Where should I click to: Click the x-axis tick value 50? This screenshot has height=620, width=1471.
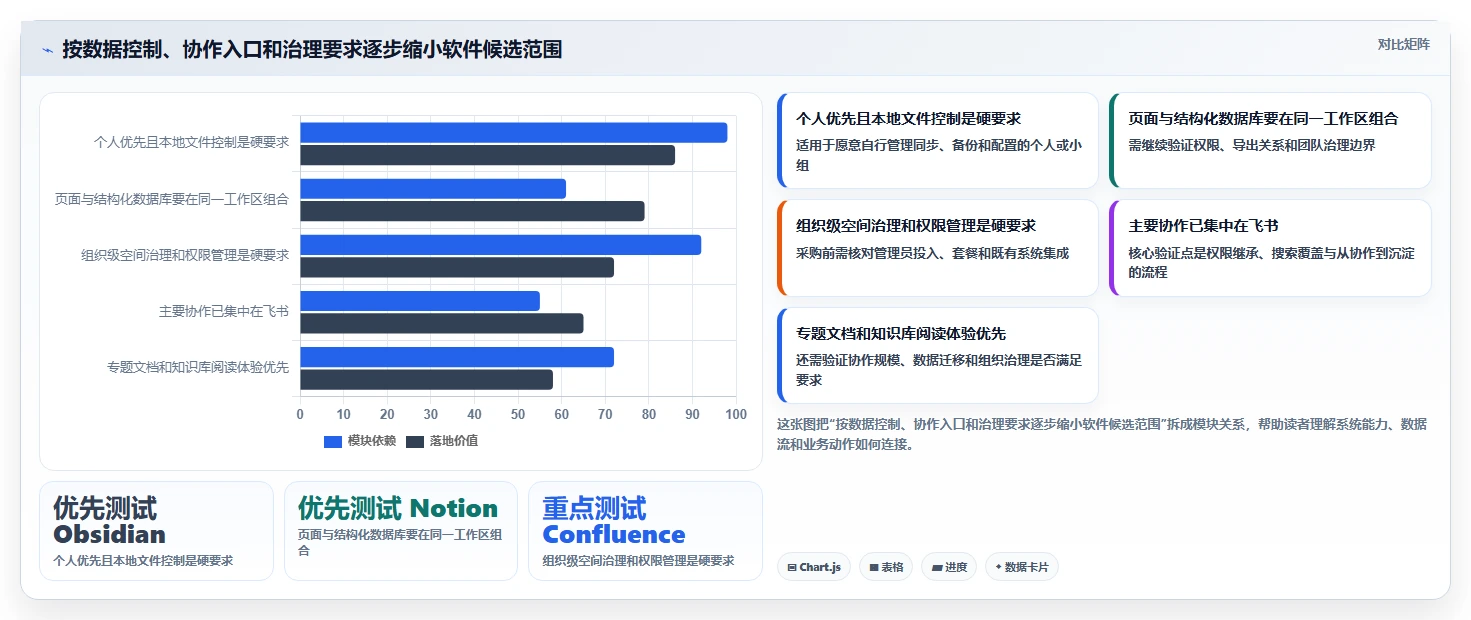518,414
